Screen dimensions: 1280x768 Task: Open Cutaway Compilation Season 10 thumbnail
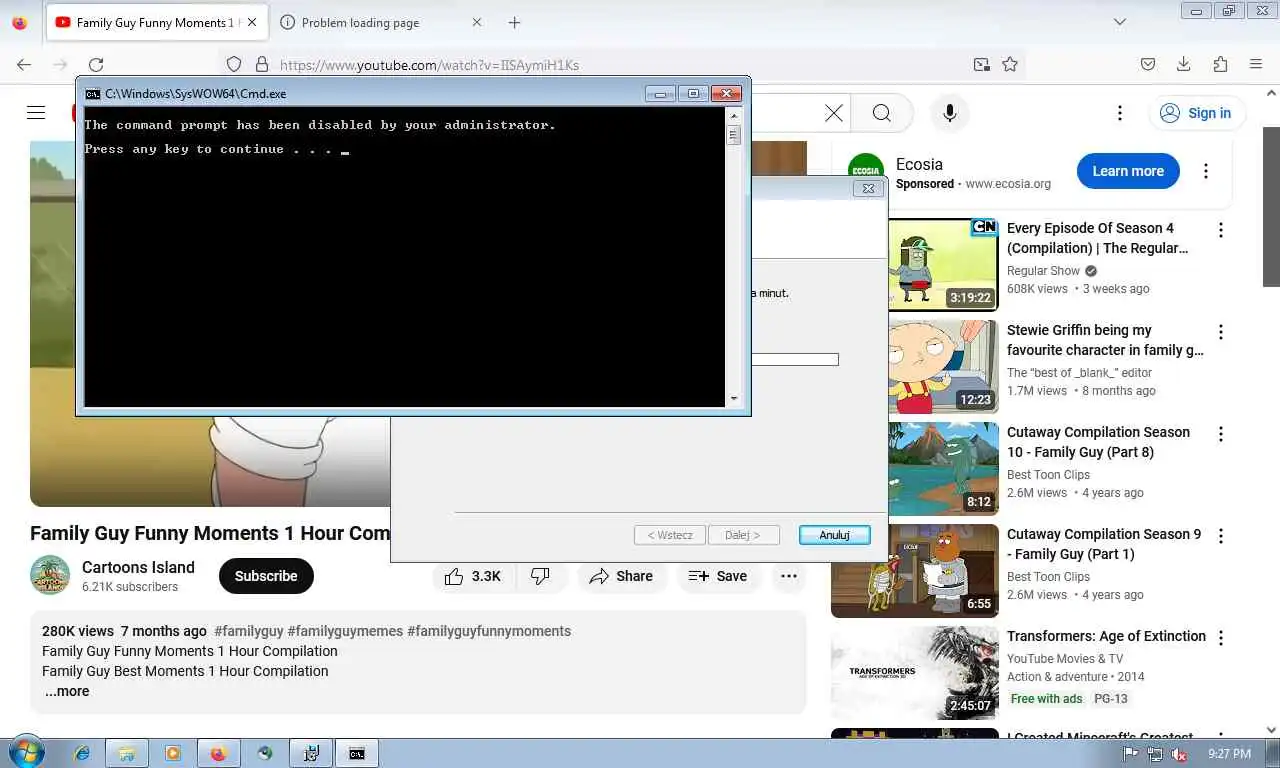tap(943, 468)
